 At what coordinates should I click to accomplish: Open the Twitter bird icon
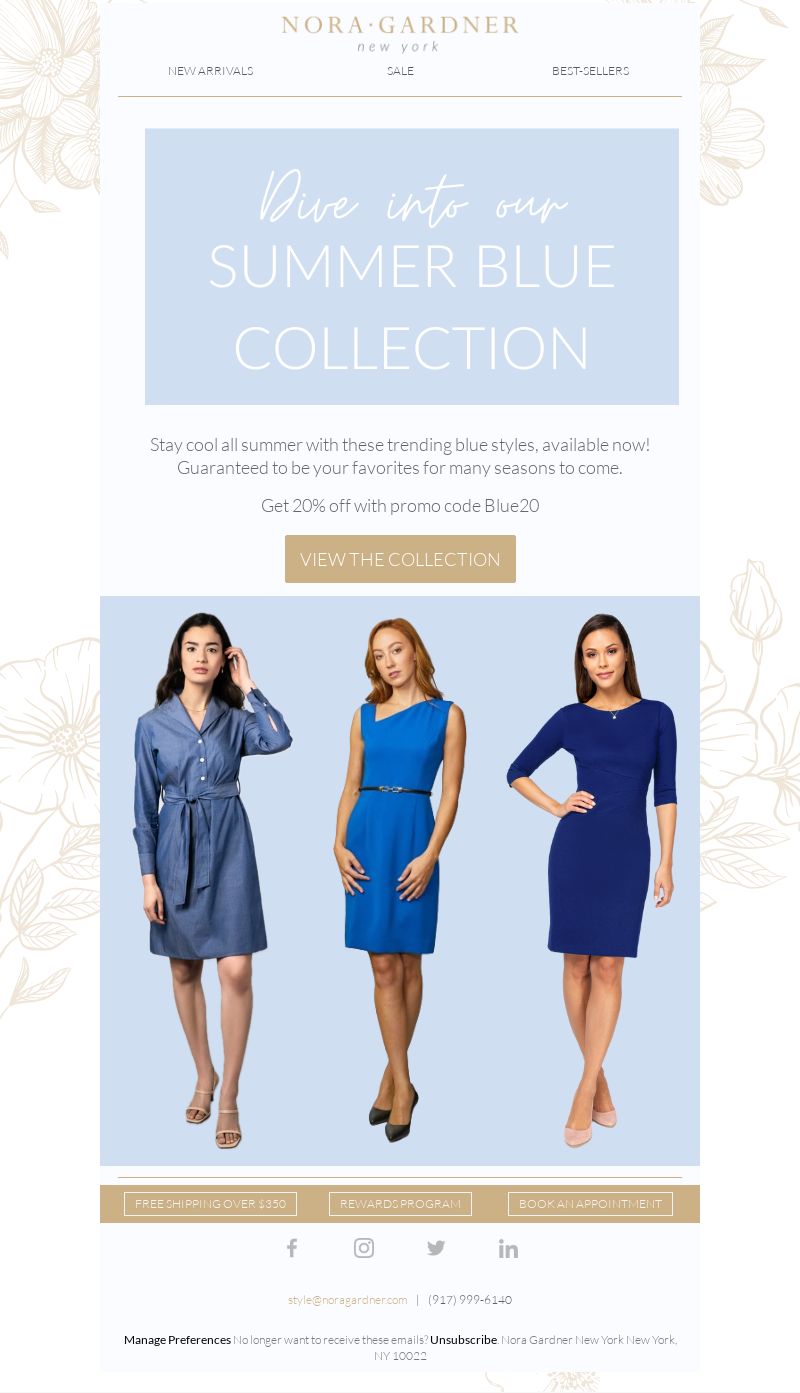click(x=436, y=1248)
